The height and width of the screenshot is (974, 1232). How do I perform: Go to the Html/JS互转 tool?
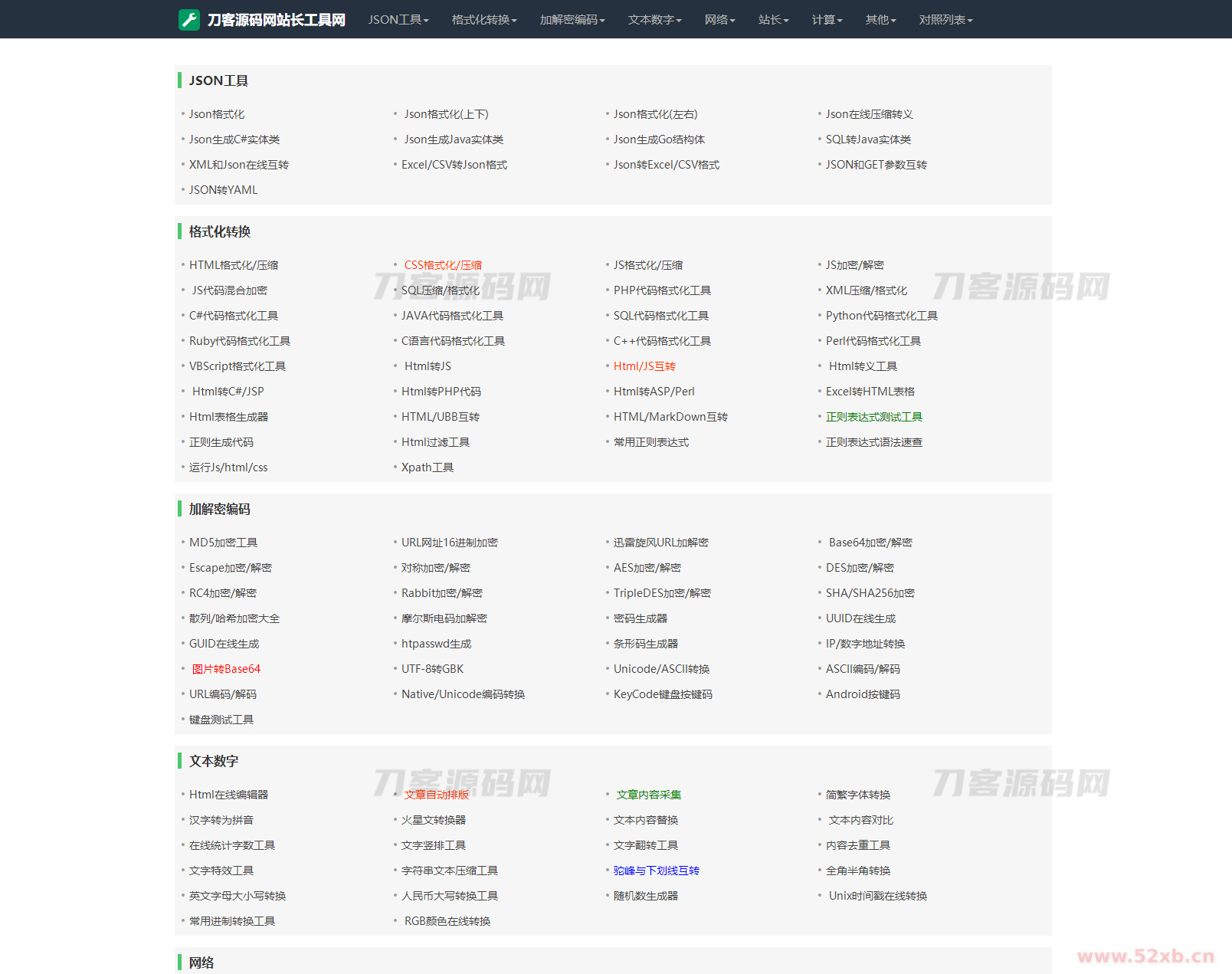pos(644,366)
